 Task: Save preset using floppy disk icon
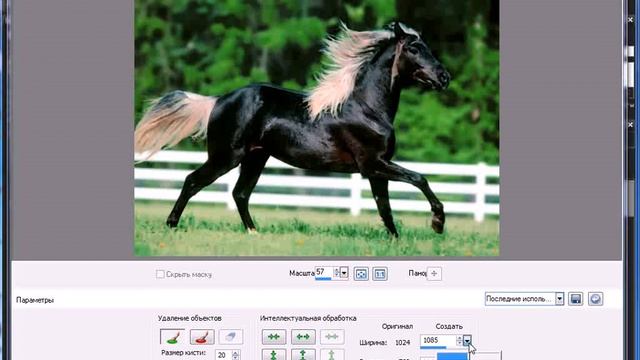click(x=576, y=299)
